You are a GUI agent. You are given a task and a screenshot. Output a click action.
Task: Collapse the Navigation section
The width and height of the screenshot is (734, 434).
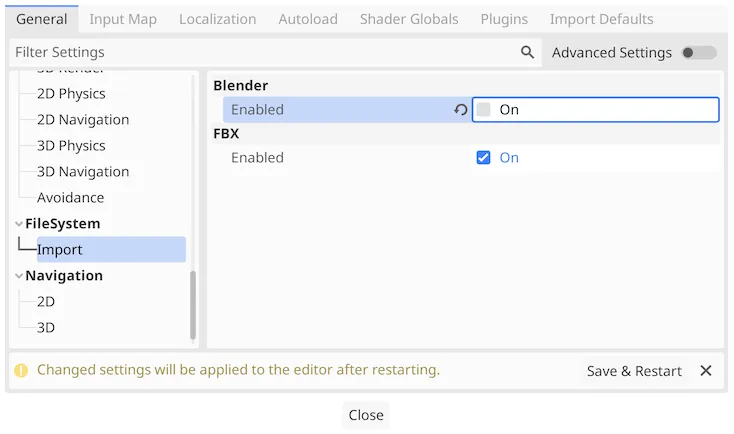point(19,276)
